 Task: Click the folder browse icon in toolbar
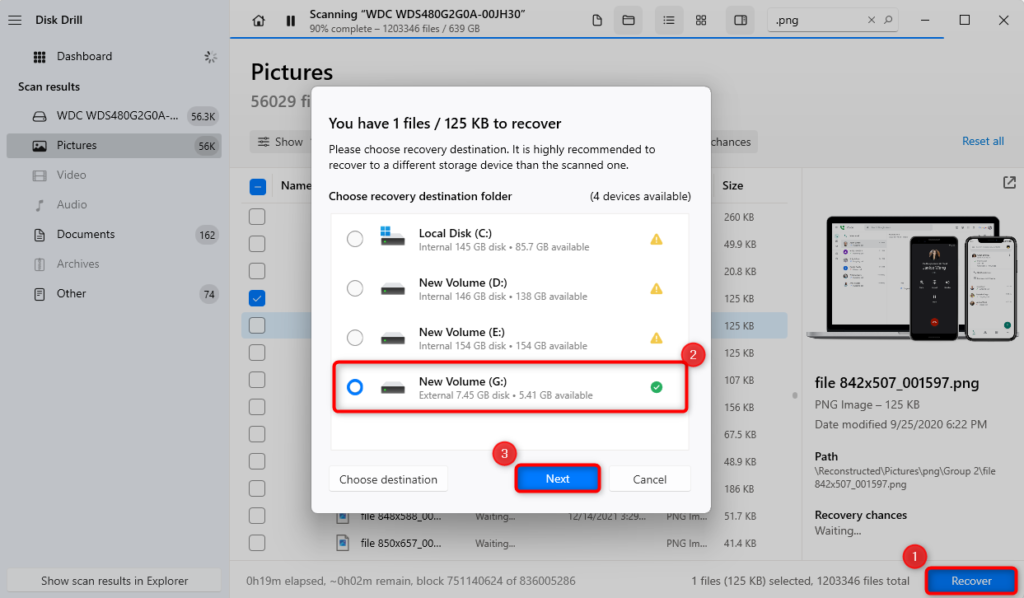pyautogui.click(x=629, y=20)
